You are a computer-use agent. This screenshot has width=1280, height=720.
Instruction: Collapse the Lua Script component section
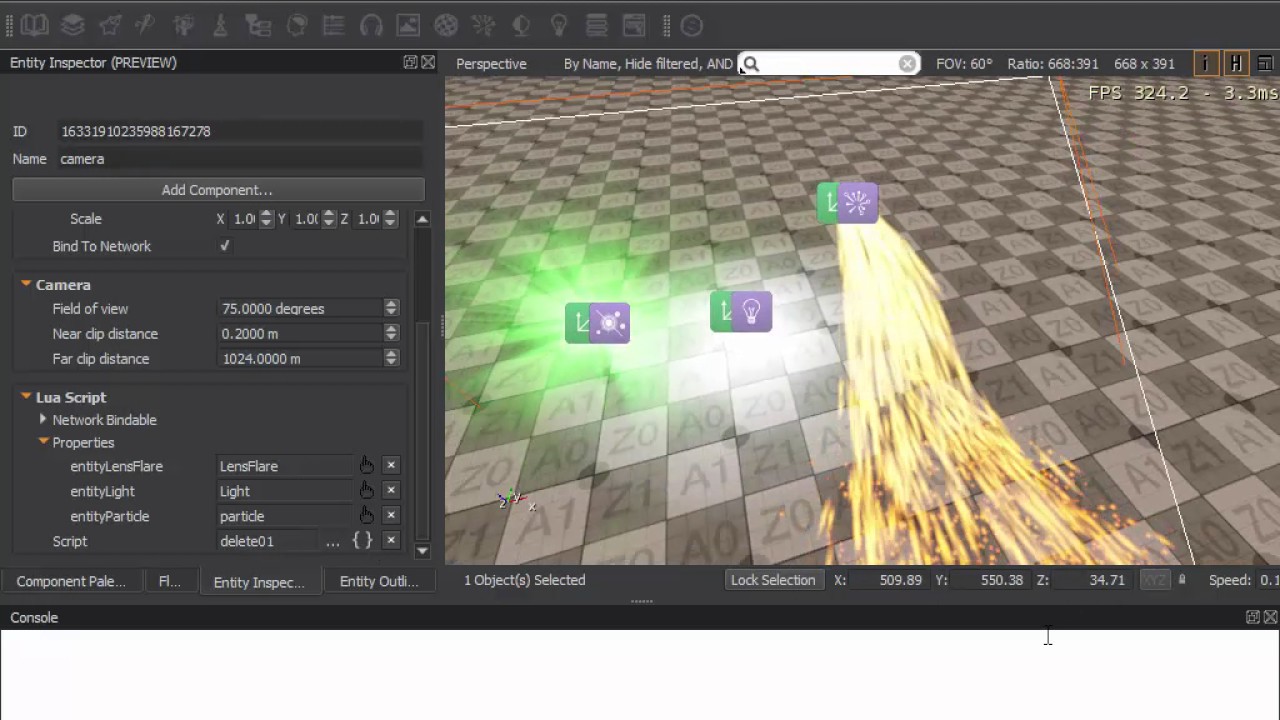pos(26,397)
